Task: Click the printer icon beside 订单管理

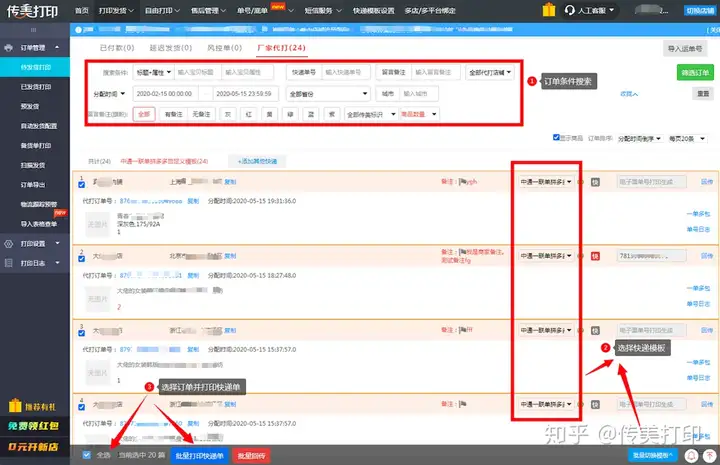Action: (8, 48)
